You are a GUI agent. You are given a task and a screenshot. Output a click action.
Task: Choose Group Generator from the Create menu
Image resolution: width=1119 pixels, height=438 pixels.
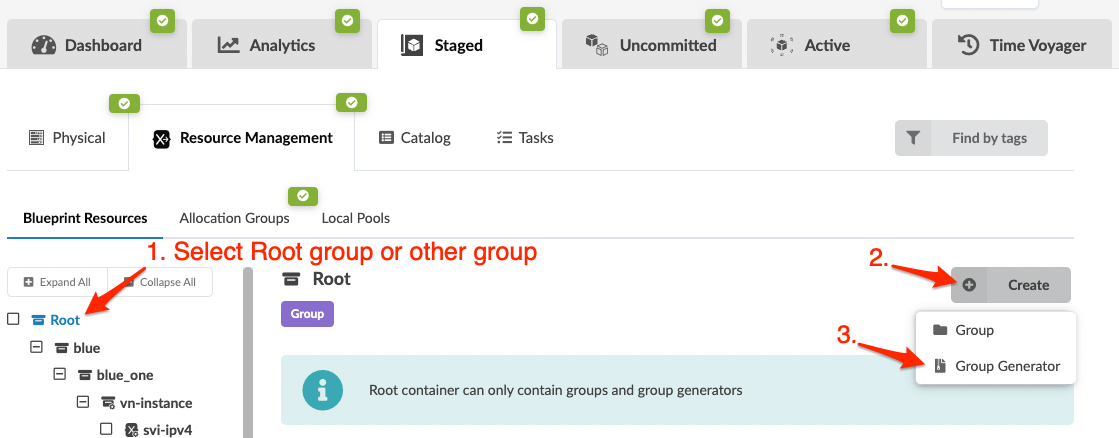pos(1007,366)
